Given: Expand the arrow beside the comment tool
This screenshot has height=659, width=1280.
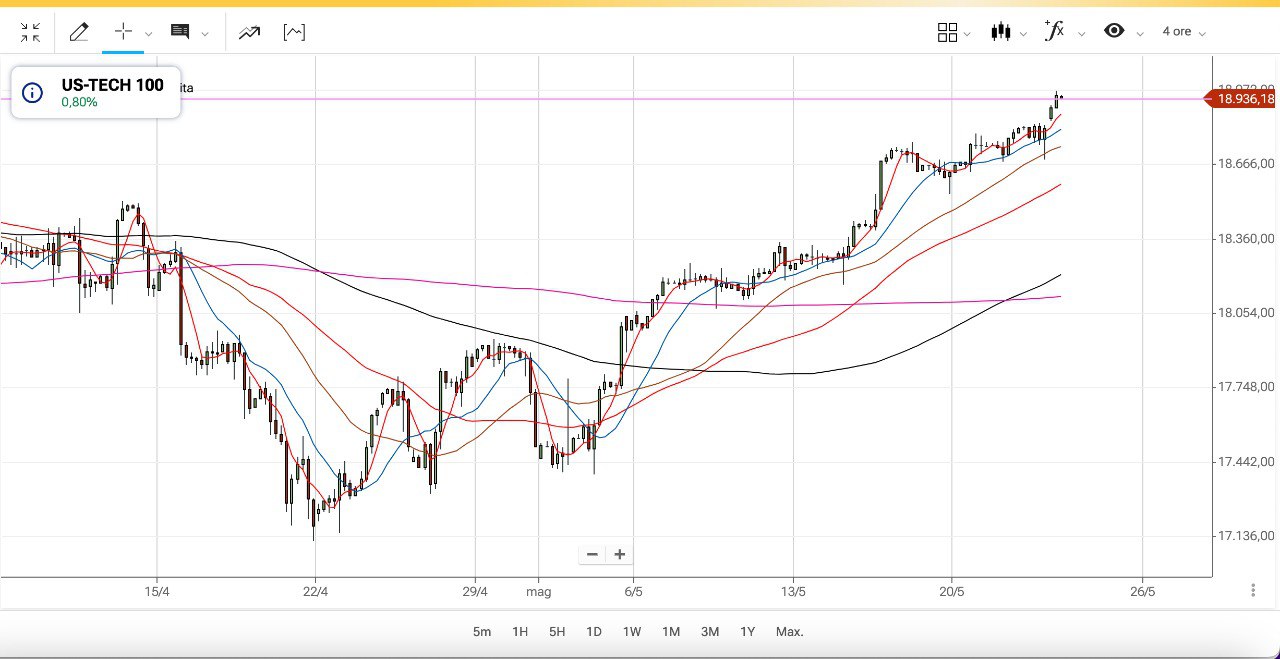Looking at the screenshot, I should (205, 33).
